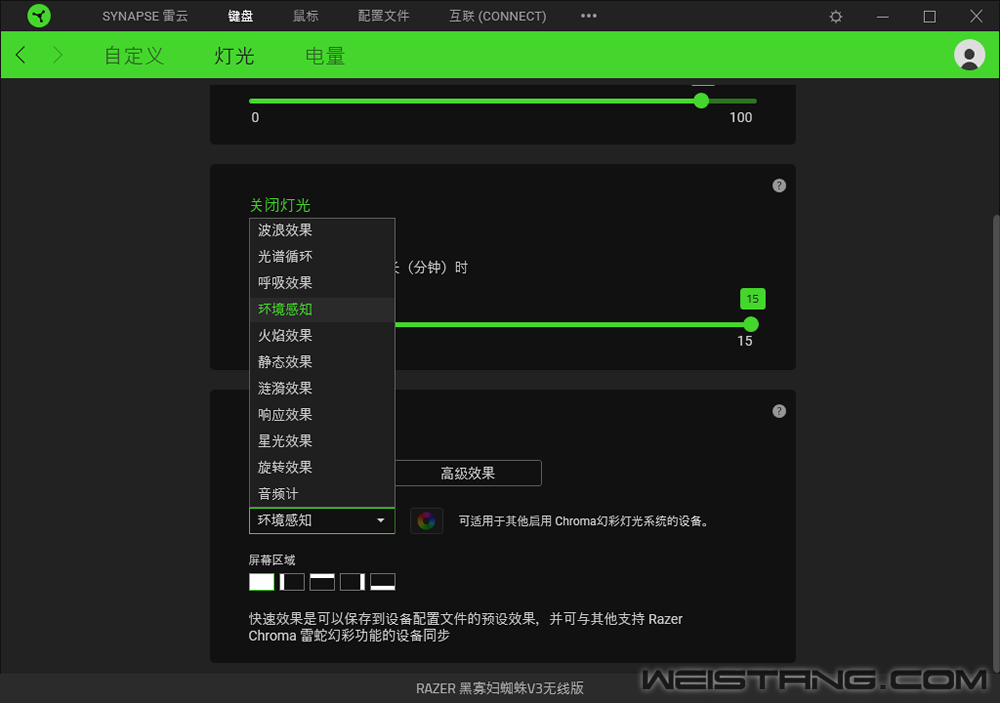Click the Razer Synapse logo icon
1000x703 pixels.
(39, 15)
